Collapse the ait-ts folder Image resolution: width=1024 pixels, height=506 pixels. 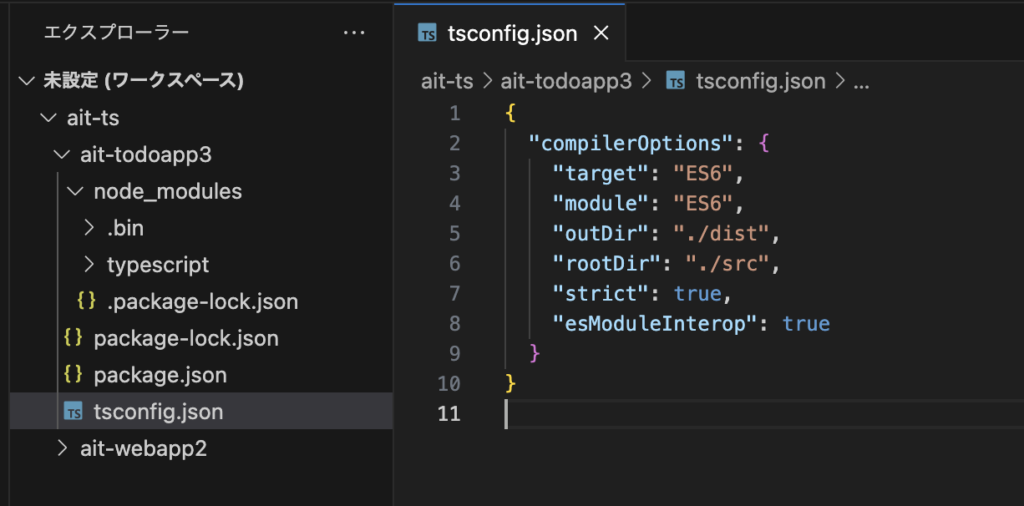(48, 118)
